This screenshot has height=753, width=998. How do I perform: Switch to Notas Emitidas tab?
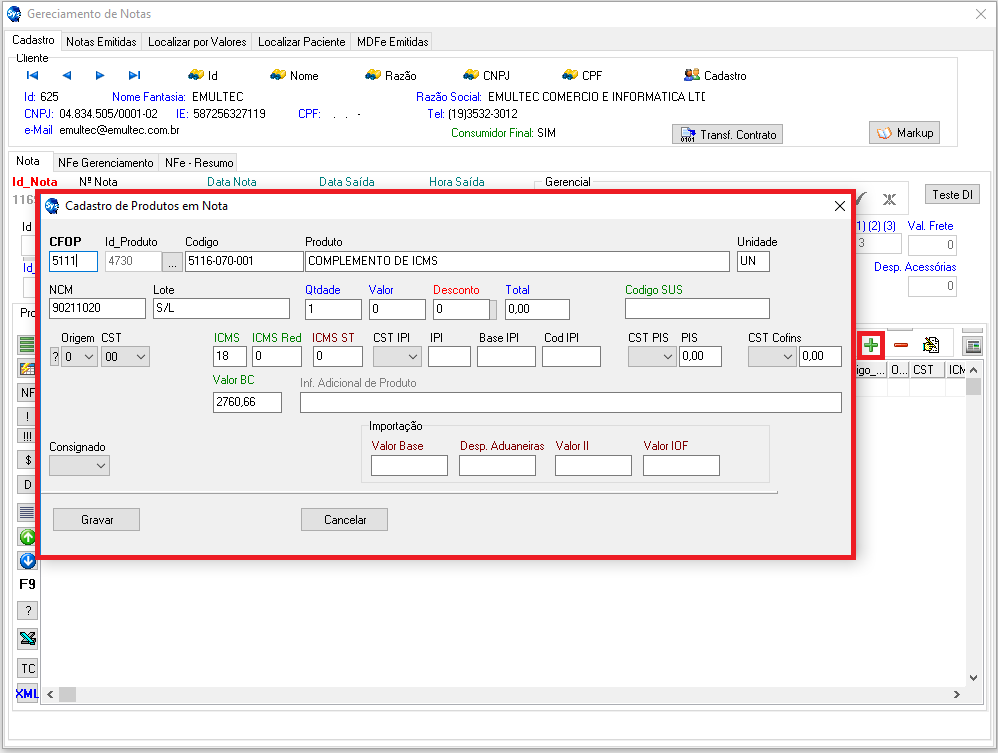[101, 42]
